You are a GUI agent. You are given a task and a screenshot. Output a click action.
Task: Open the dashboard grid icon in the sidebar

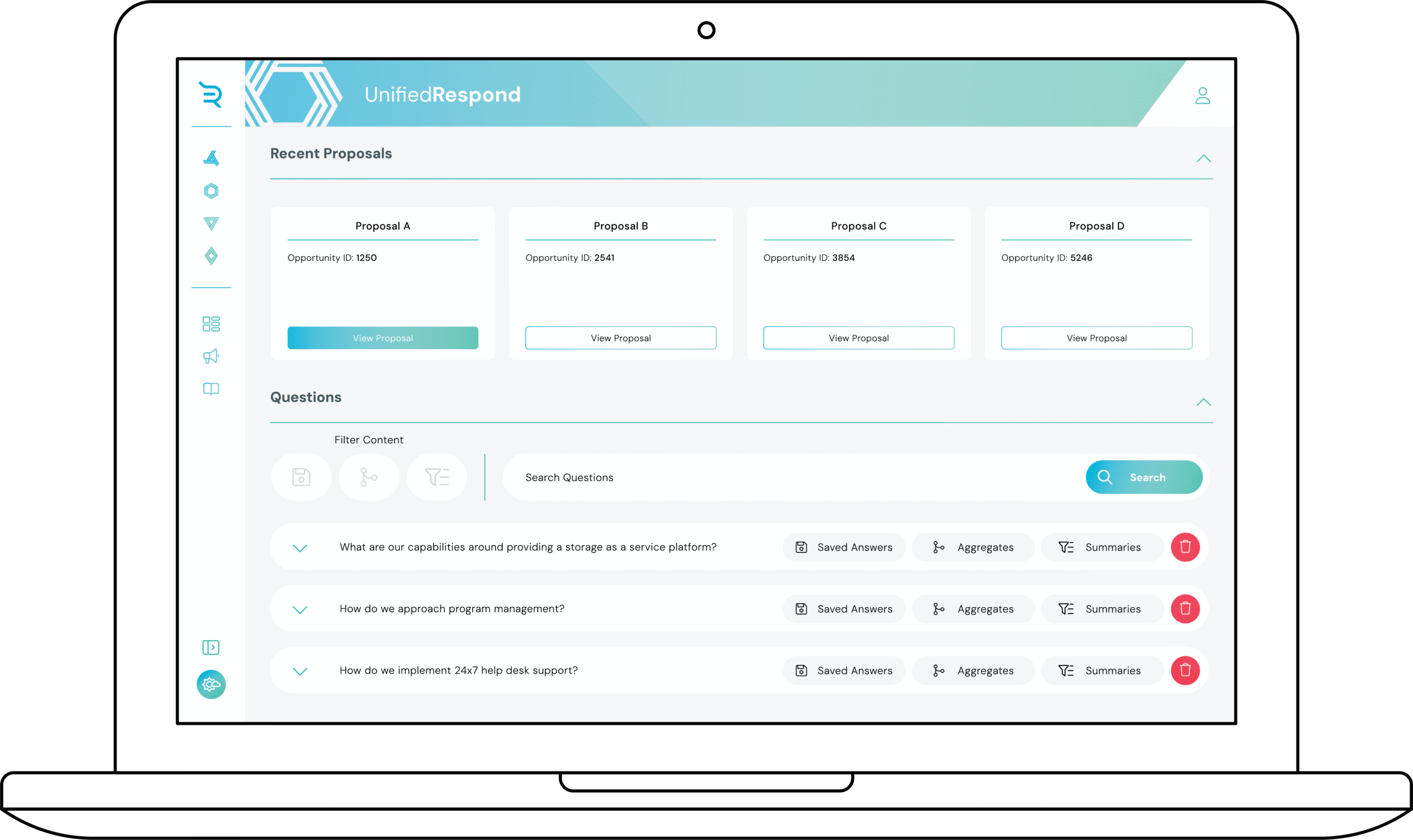coord(211,323)
